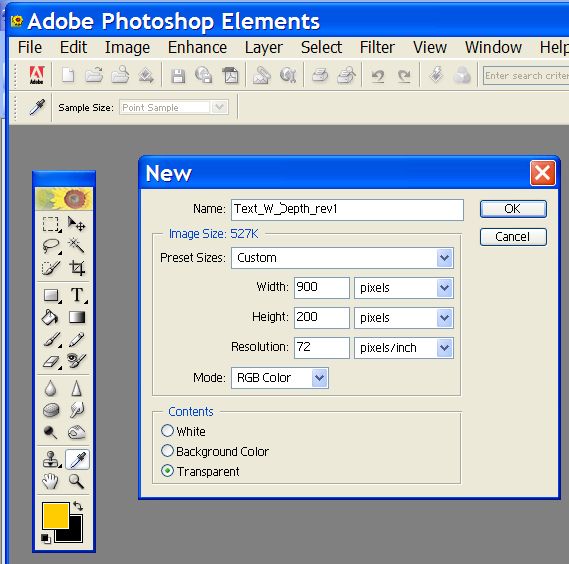569x564 pixels.
Task: Select the Blur tool
Action: click(50, 388)
